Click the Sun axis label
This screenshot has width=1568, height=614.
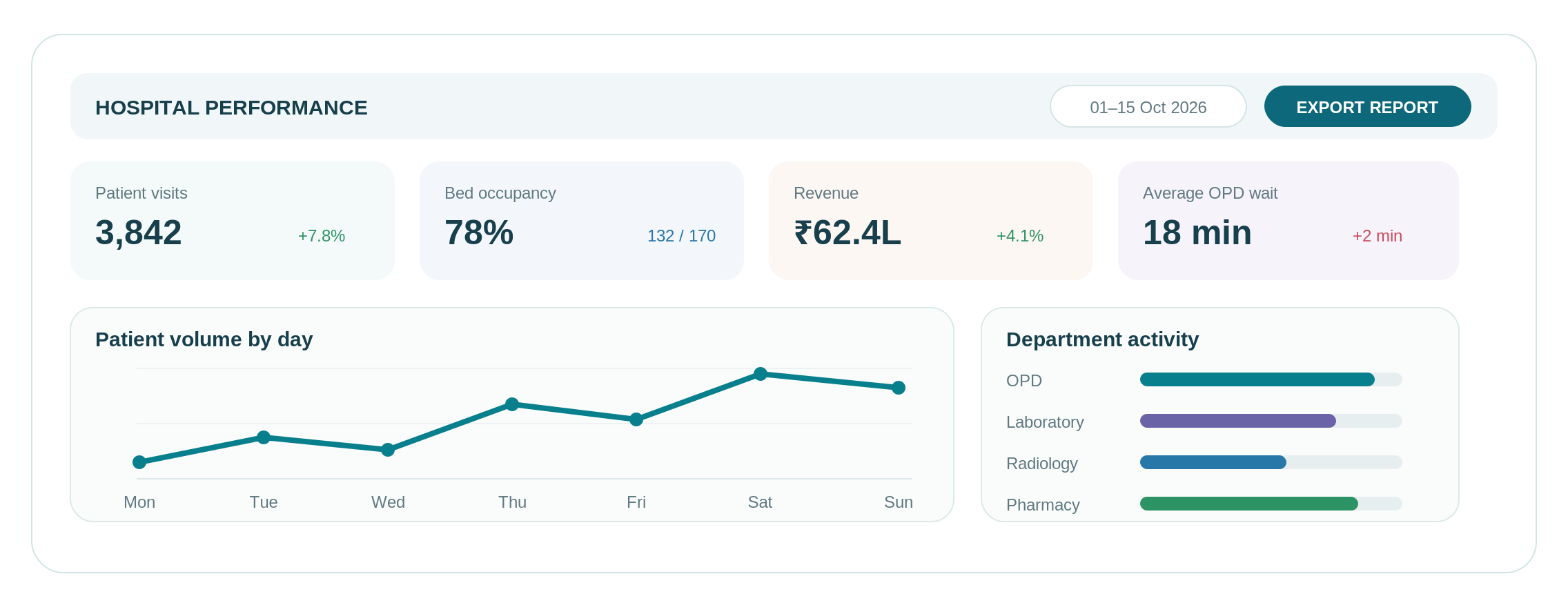point(899,502)
